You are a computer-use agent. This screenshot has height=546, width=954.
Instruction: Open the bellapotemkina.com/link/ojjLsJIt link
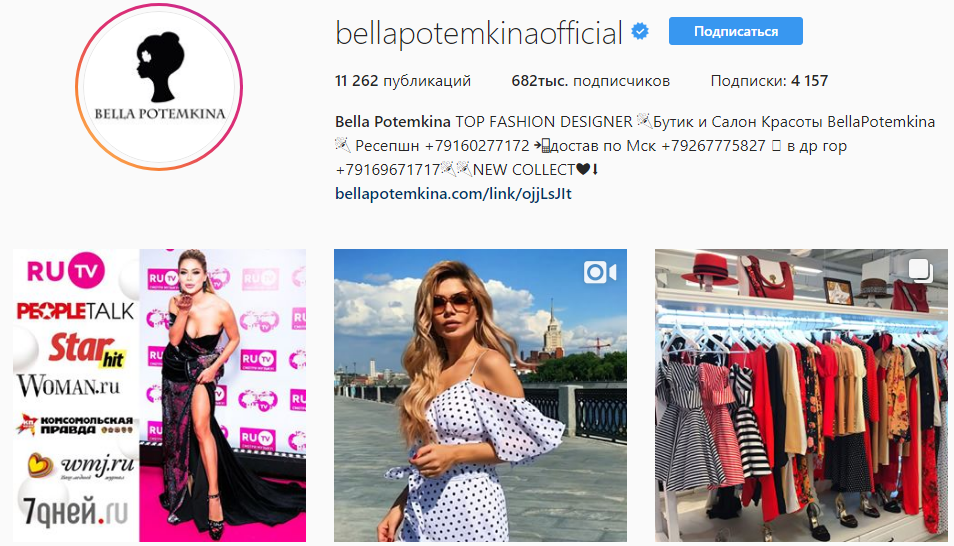[453, 194]
